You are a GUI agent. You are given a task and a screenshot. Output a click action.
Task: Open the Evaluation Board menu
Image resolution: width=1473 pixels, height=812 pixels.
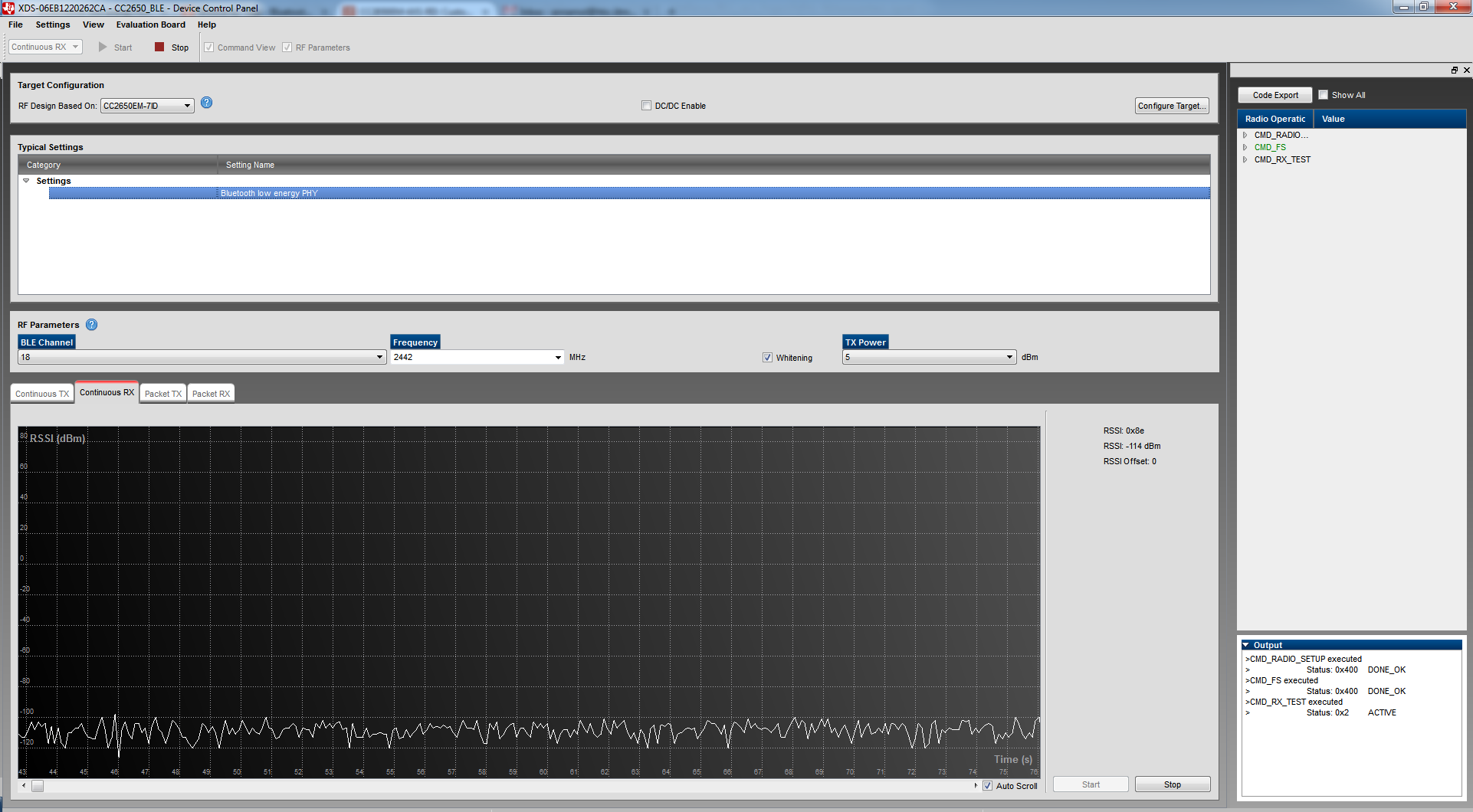coord(151,25)
